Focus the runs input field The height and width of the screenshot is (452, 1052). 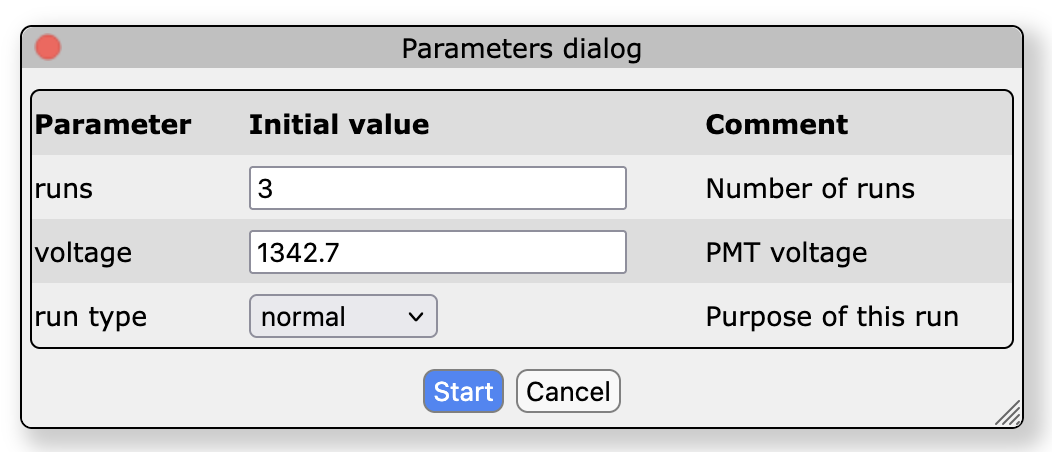(x=437, y=188)
